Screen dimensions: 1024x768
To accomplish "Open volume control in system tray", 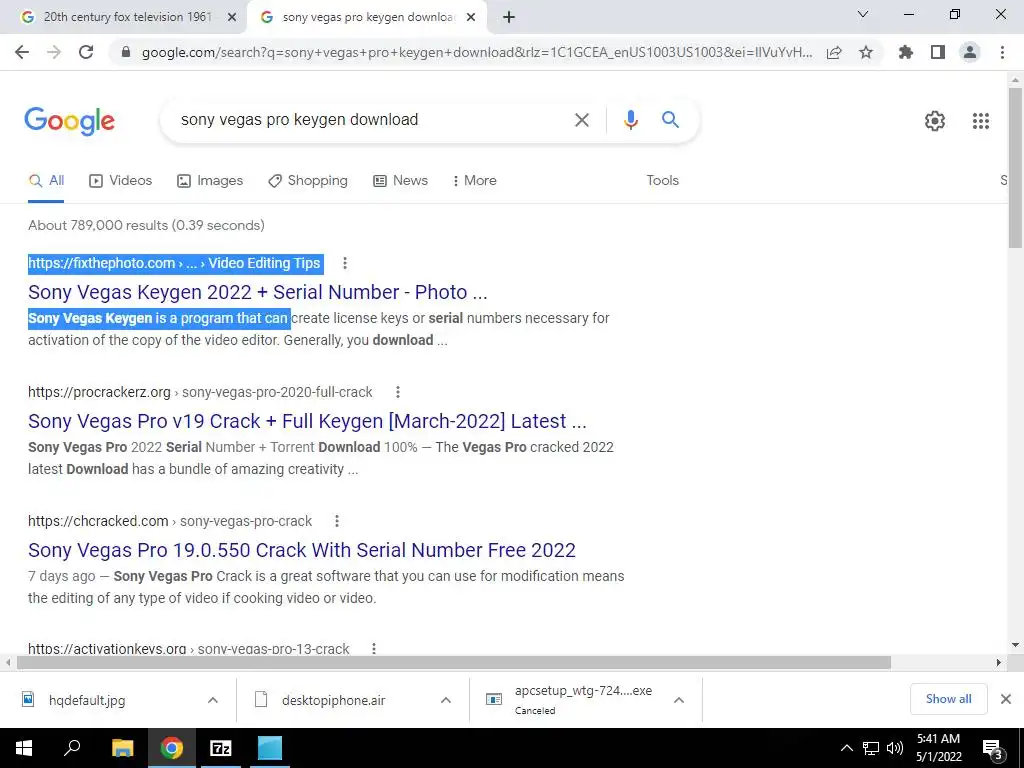I will [x=895, y=748].
